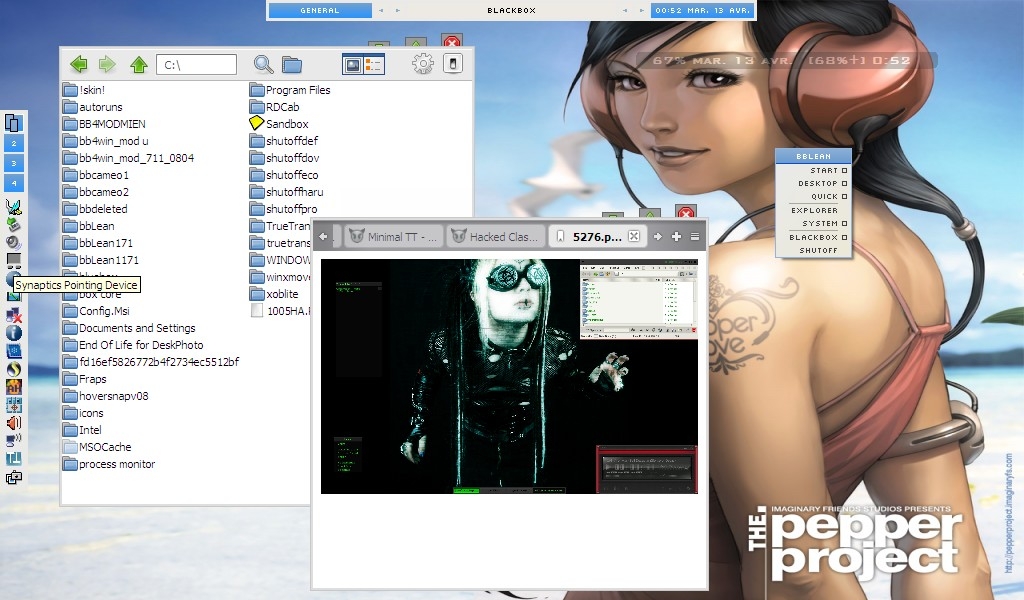Click the grey speaker tray icon
1024x600 pixels.
14,242
